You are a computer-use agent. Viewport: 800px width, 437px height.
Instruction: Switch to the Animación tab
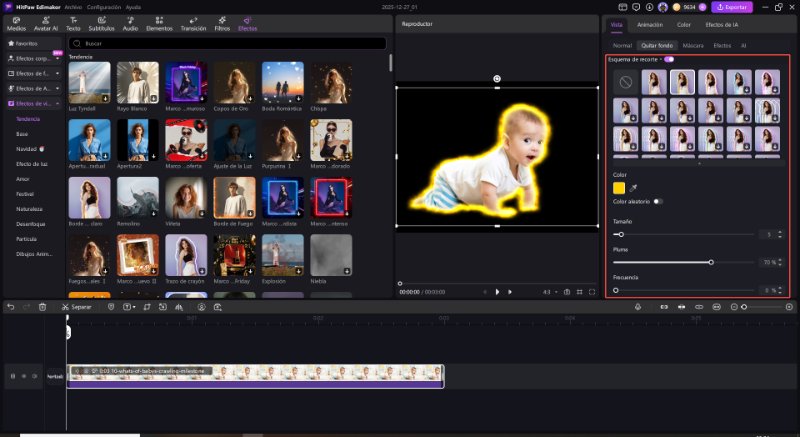point(649,24)
